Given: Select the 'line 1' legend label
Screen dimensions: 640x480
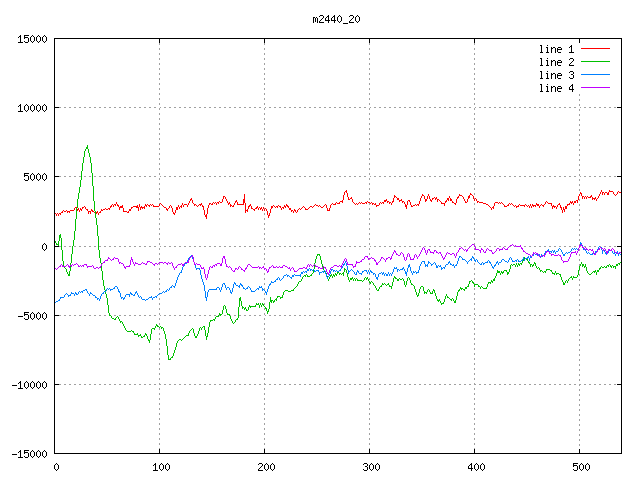Looking at the screenshot, I should pos(556,49).
